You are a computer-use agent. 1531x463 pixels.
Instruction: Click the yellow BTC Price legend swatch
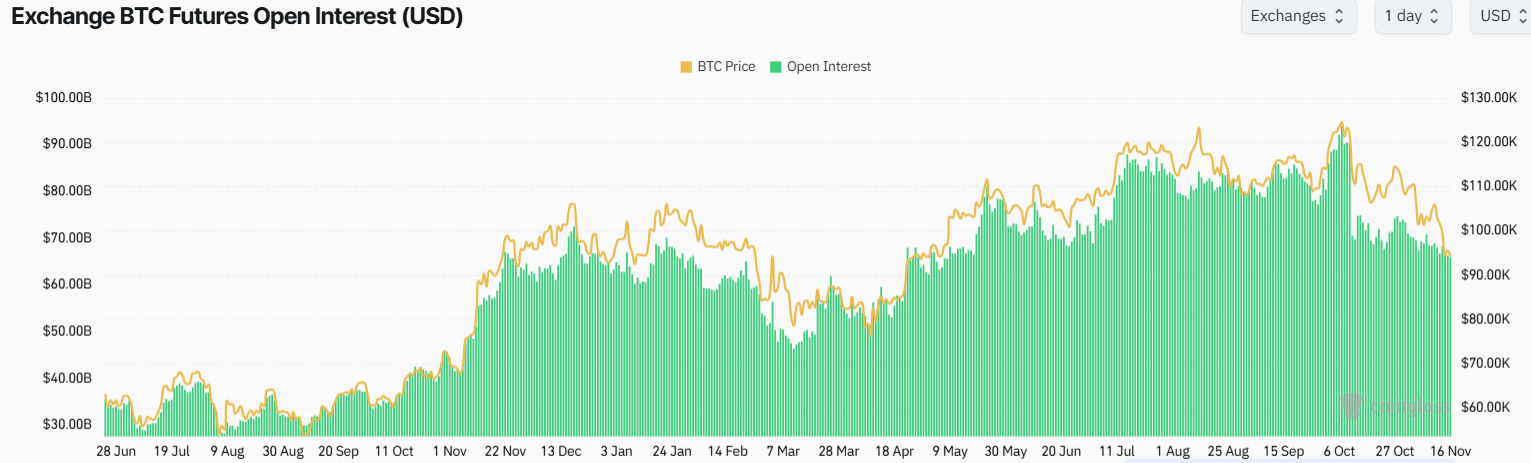(685, 67)
